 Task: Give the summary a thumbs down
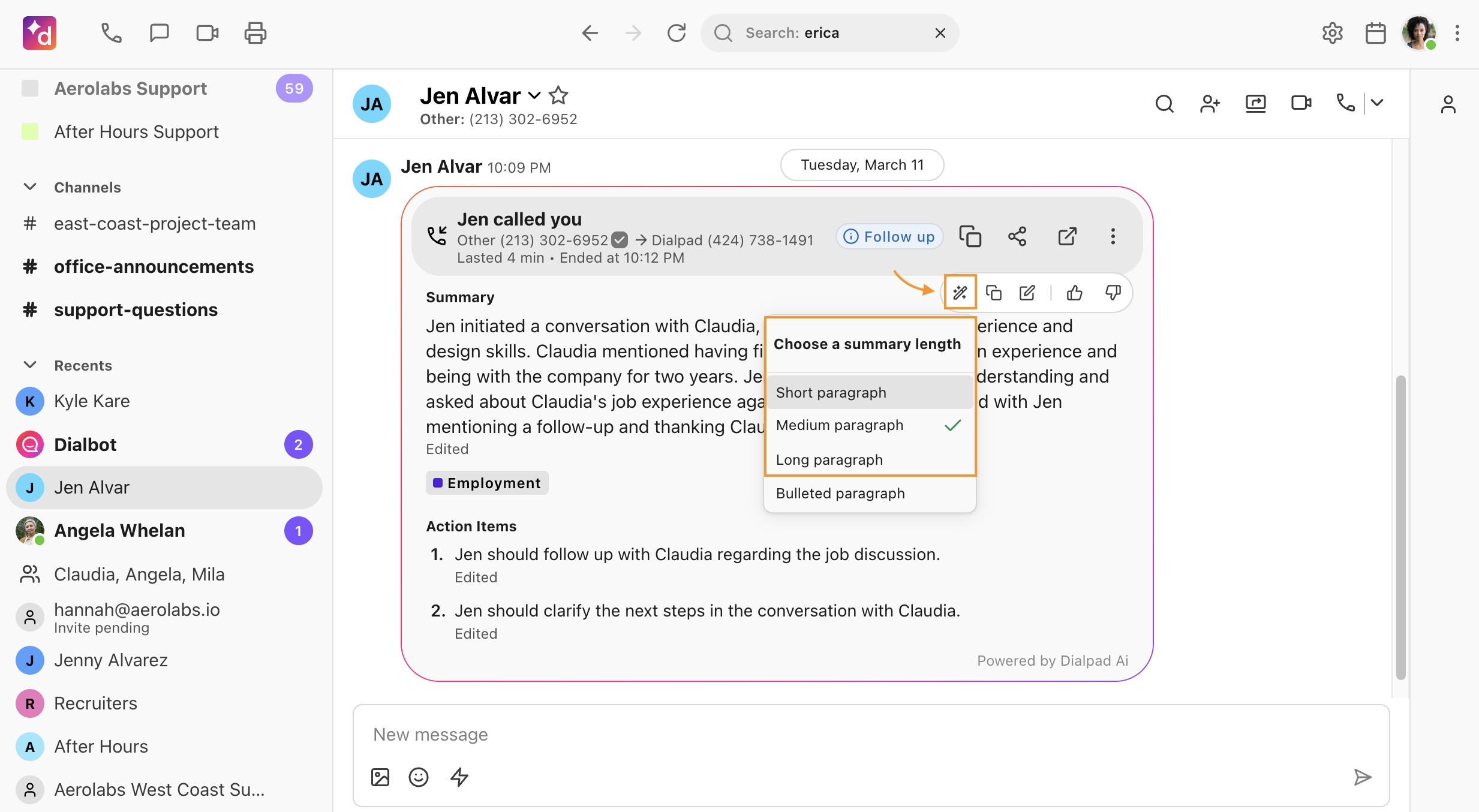tap(1113, 293)
